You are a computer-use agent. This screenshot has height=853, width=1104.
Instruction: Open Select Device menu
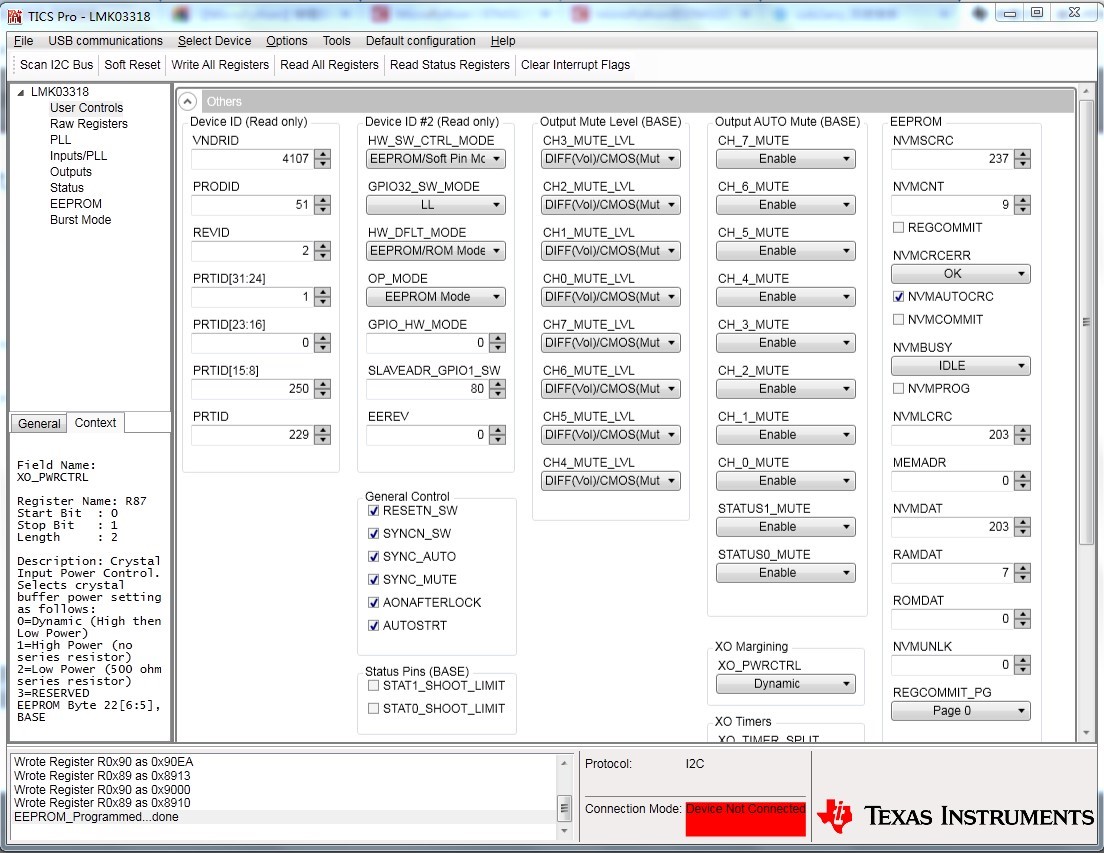[214, 41]
